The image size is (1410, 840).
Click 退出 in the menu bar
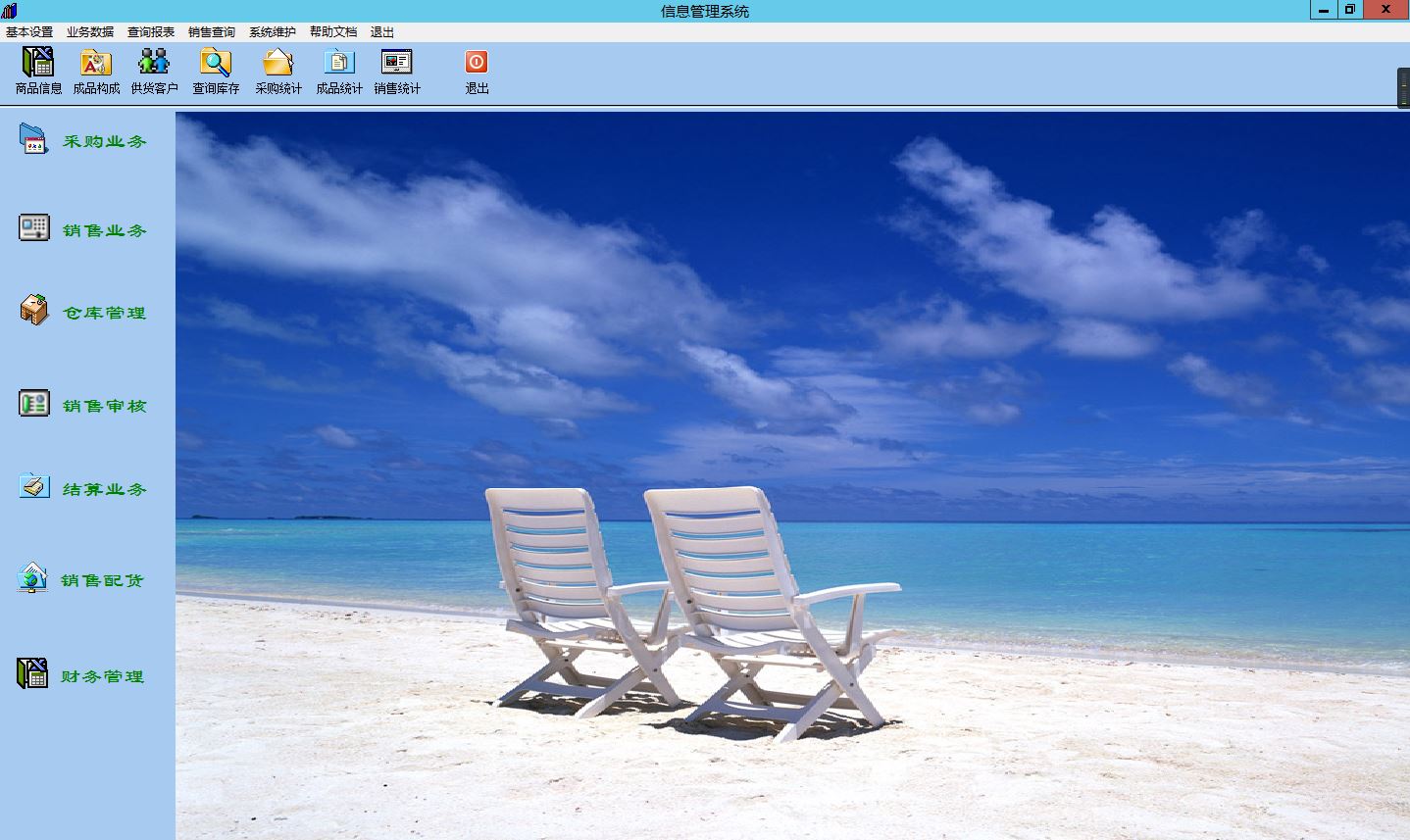tap(382, 32)
